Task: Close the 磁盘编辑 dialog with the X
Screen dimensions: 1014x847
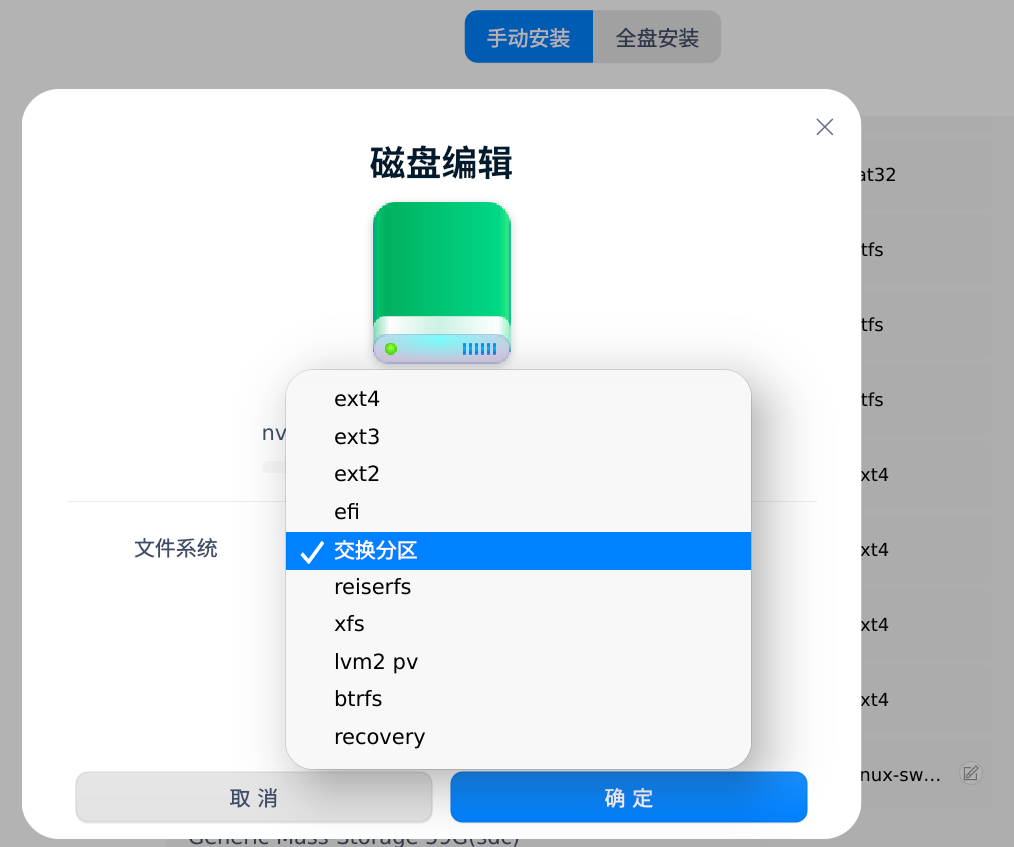Action: [825, 127]
